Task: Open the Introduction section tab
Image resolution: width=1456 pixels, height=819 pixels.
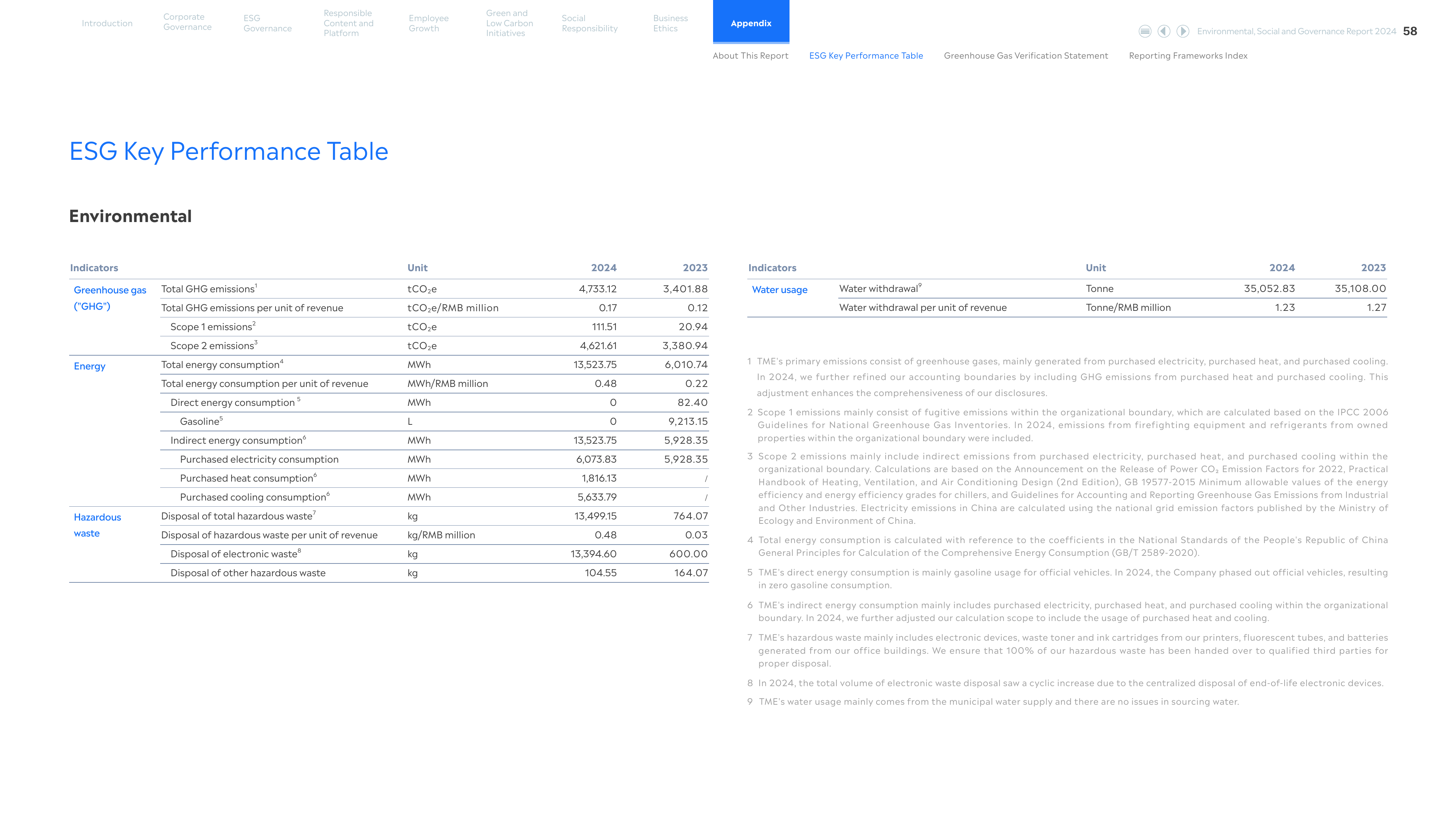Action: 107,23
